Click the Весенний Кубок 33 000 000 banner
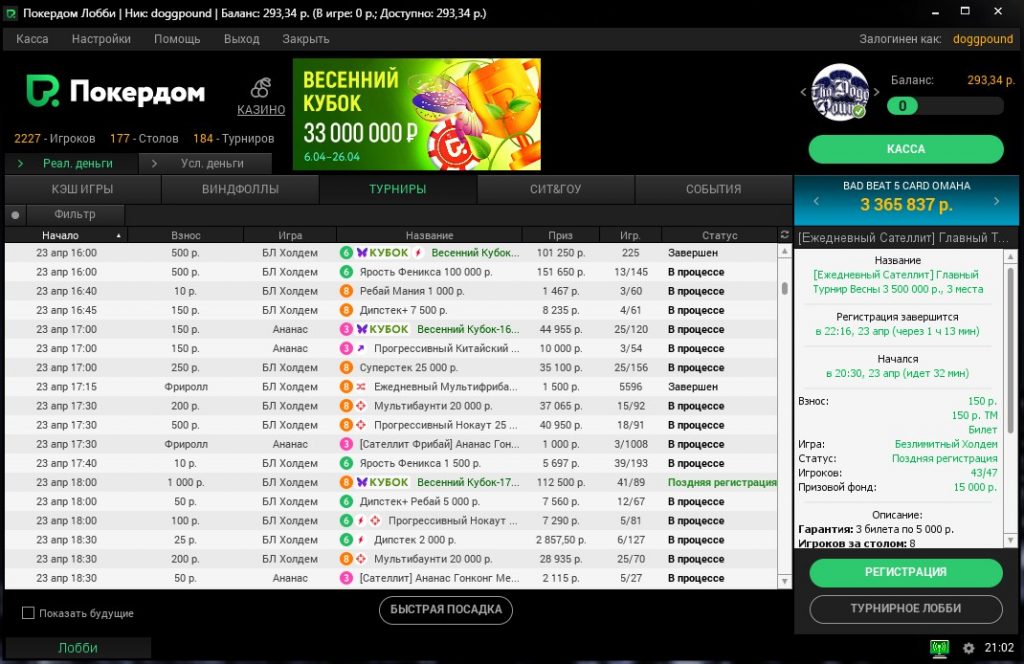 (417, 114)
